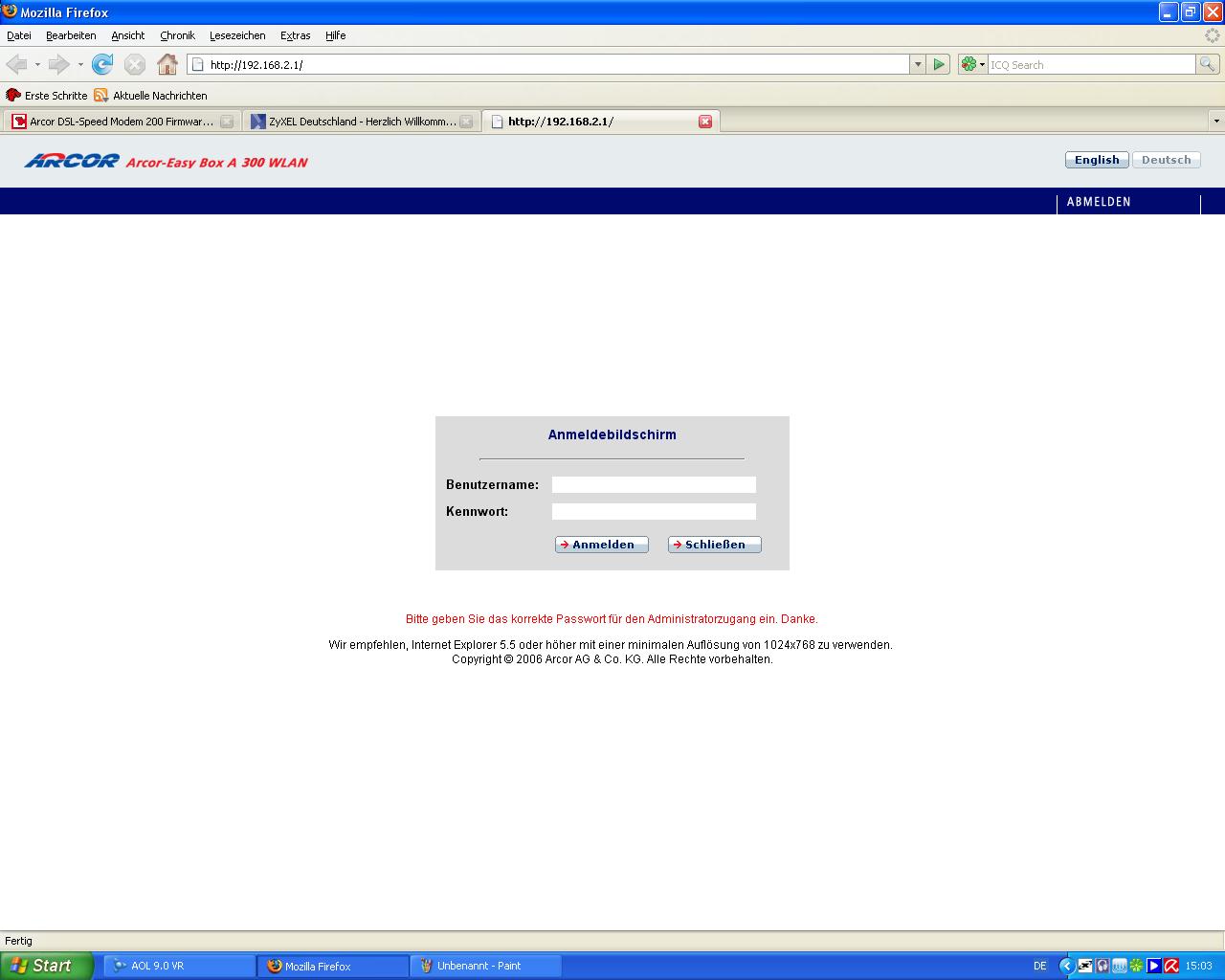Image resolution: width=1225 pixels, height=980 pixels.
Task: Click the Home icon in toolbar
Action: [x=167, y=64]
